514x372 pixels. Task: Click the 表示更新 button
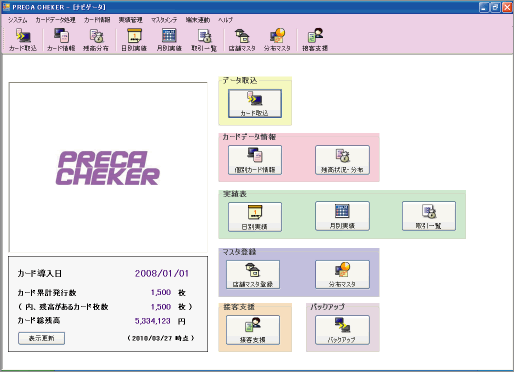click(41, 338)
